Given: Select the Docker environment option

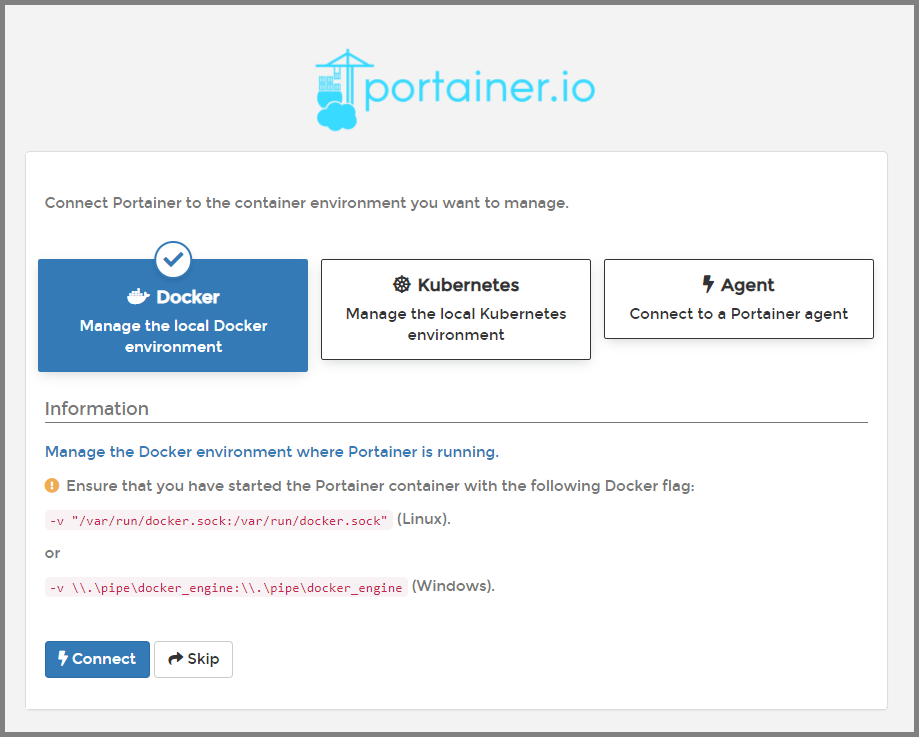Looking at the screenshot, I should click(173, 315).
